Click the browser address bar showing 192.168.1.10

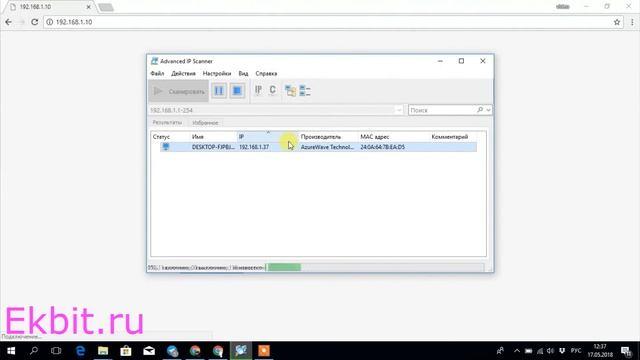(333, 22)
